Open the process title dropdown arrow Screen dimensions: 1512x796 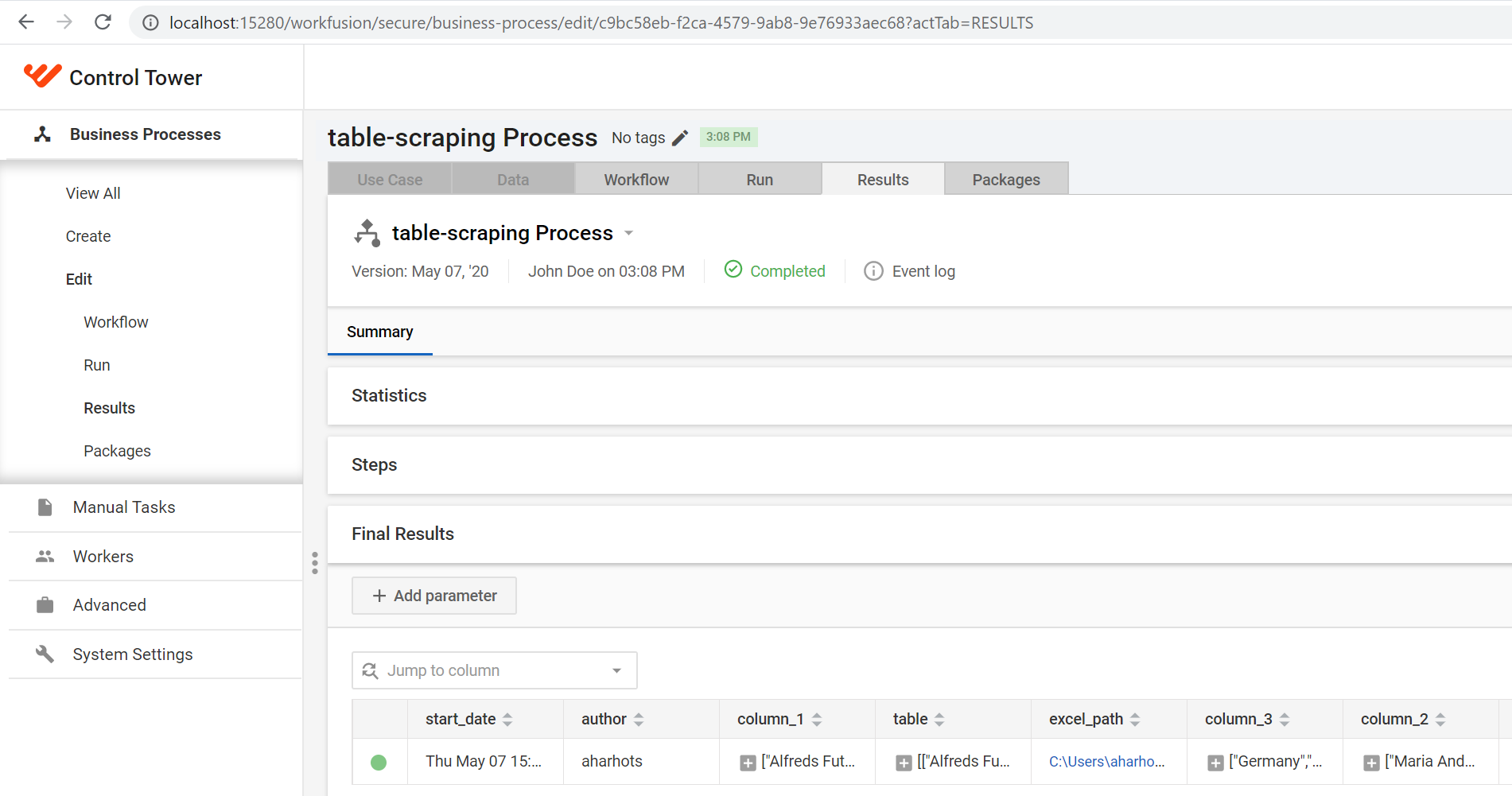click(x=628, y=233)
